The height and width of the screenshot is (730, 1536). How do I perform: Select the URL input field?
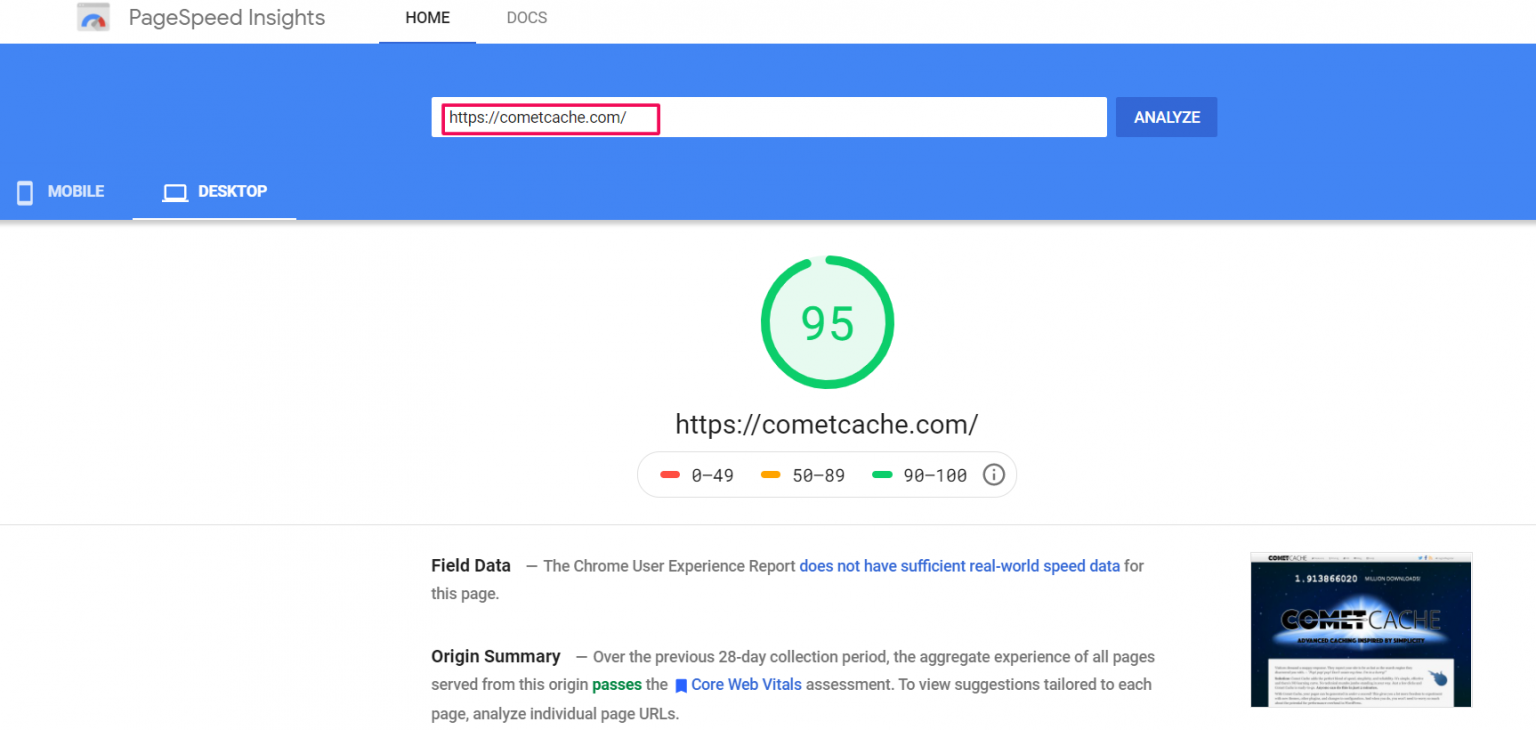pos(770,117)
